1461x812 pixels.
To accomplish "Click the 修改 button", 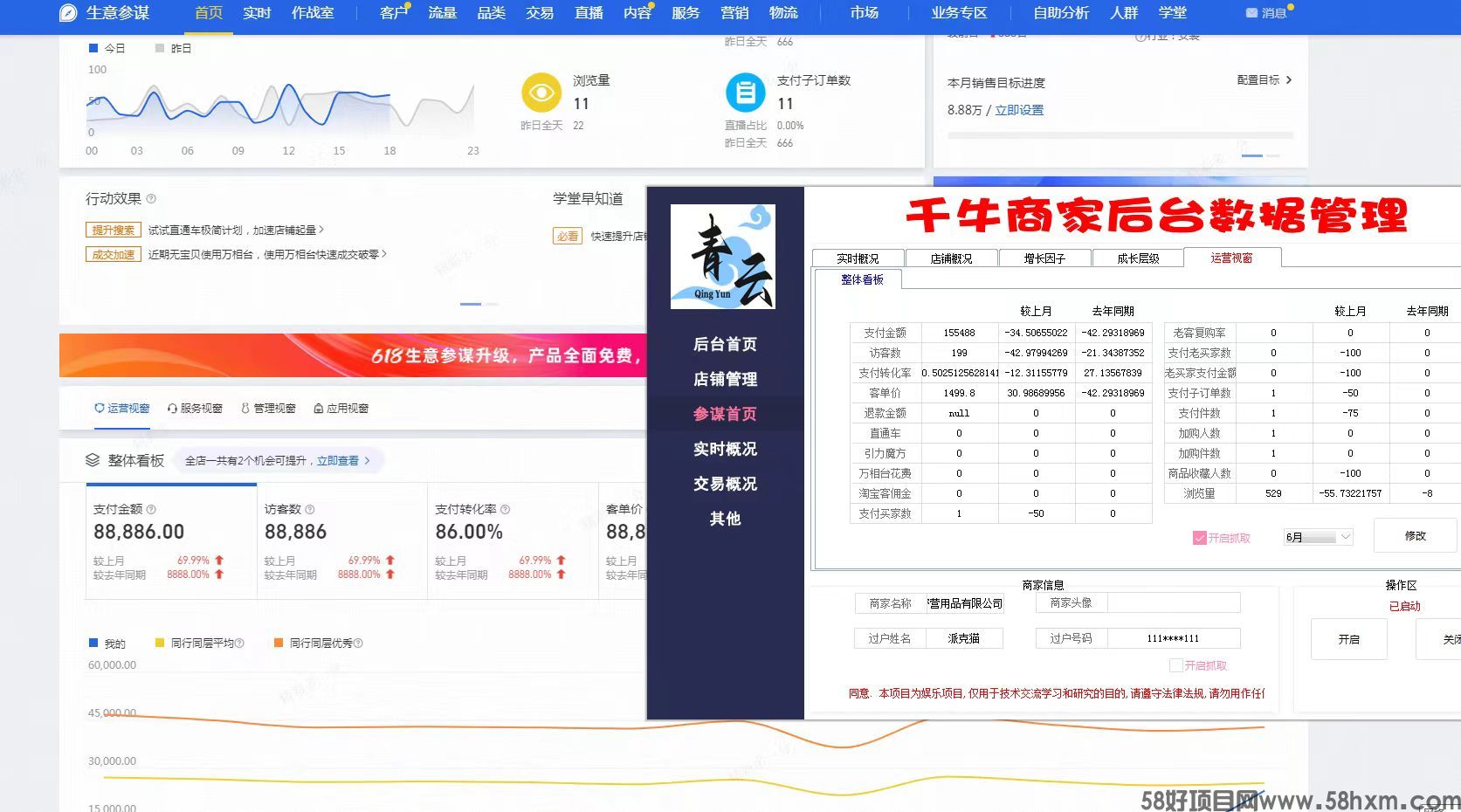I will click(x=1415, y=535).
